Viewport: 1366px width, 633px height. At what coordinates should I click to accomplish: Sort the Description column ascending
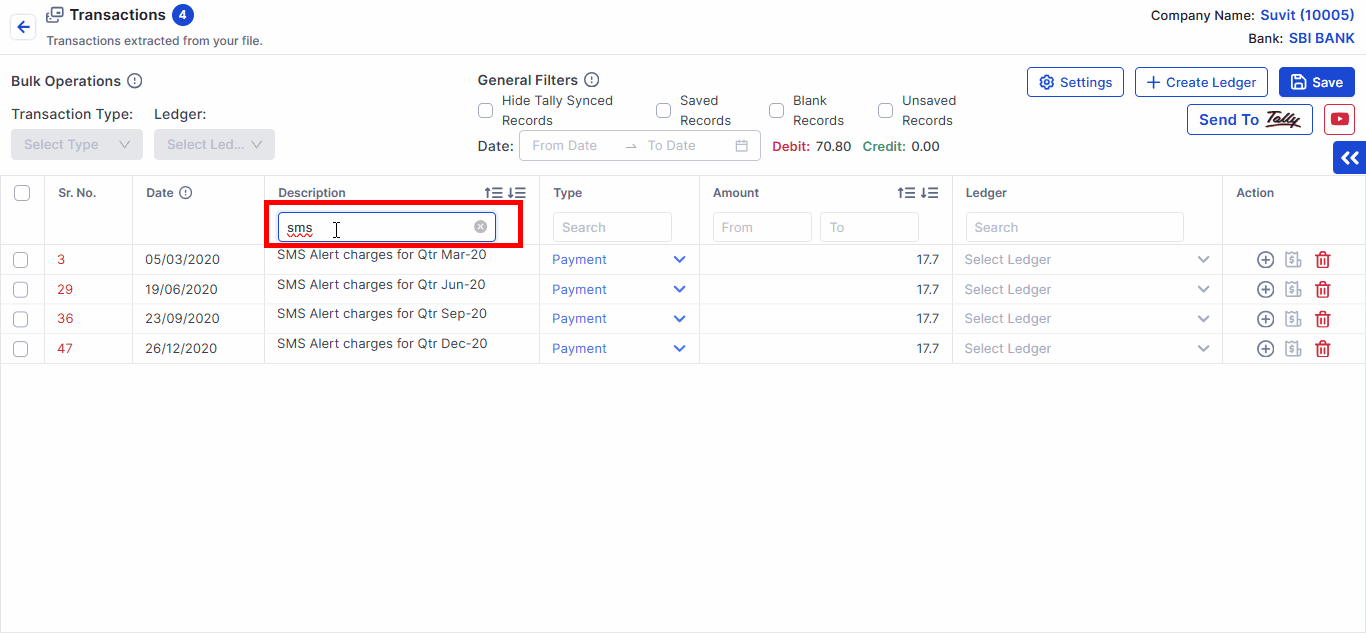(x=494, y=193)
